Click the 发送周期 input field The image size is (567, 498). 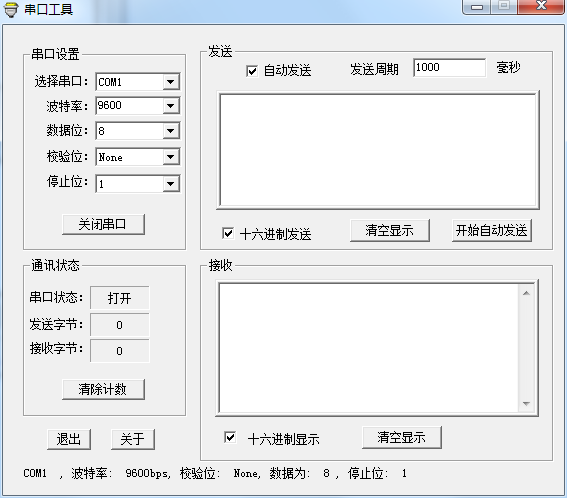[x=449, y=68]
